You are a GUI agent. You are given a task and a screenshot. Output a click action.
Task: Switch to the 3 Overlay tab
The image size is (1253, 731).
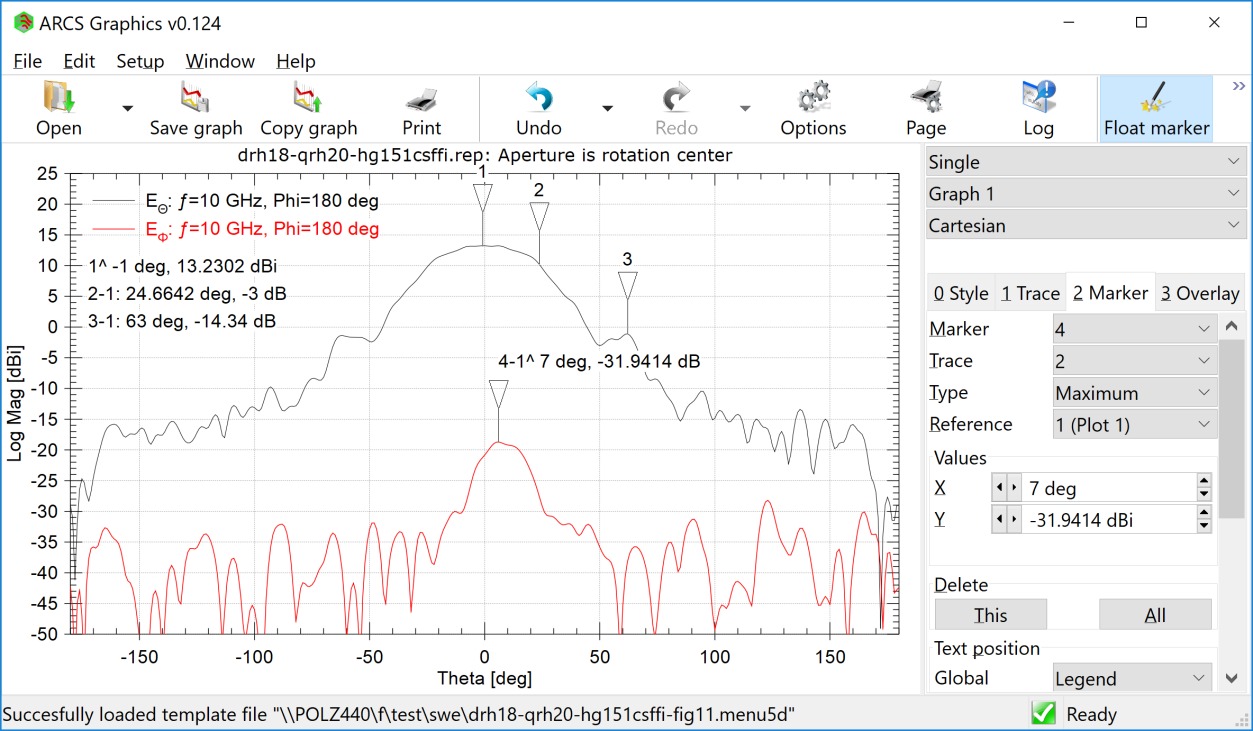tap(1199, 293)
